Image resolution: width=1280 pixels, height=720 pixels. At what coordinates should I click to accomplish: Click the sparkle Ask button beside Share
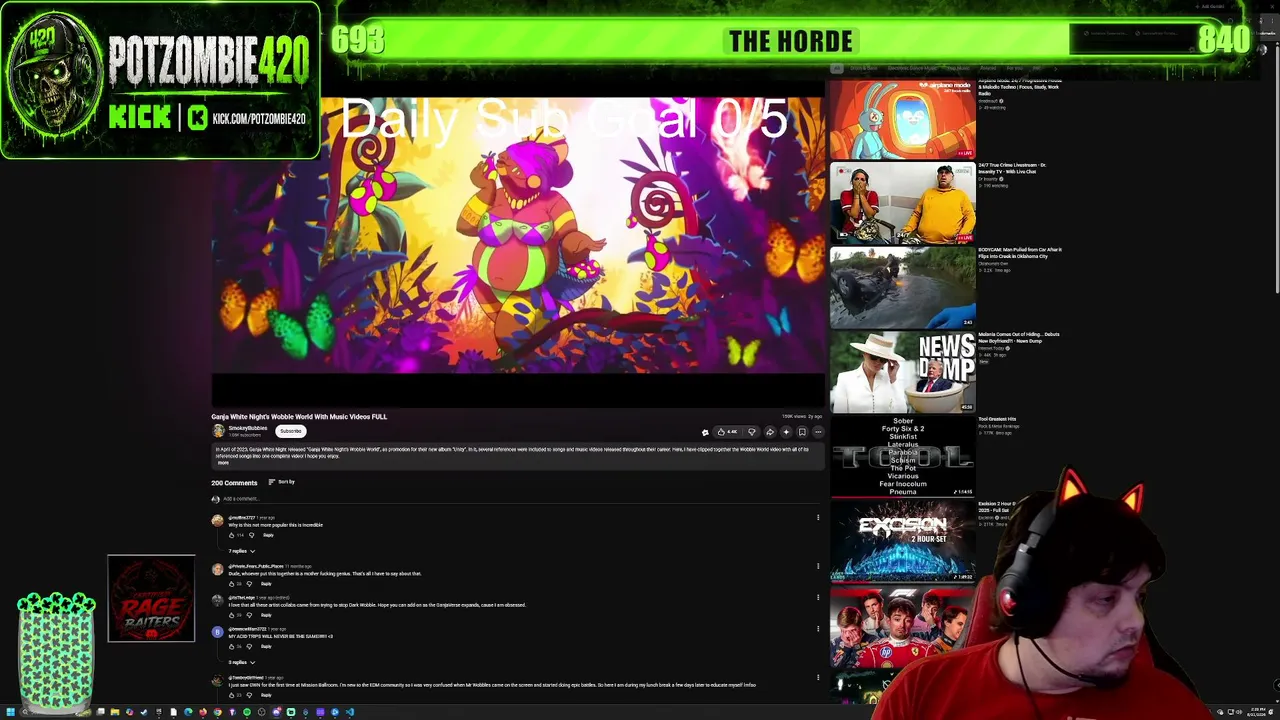point(786,432)
